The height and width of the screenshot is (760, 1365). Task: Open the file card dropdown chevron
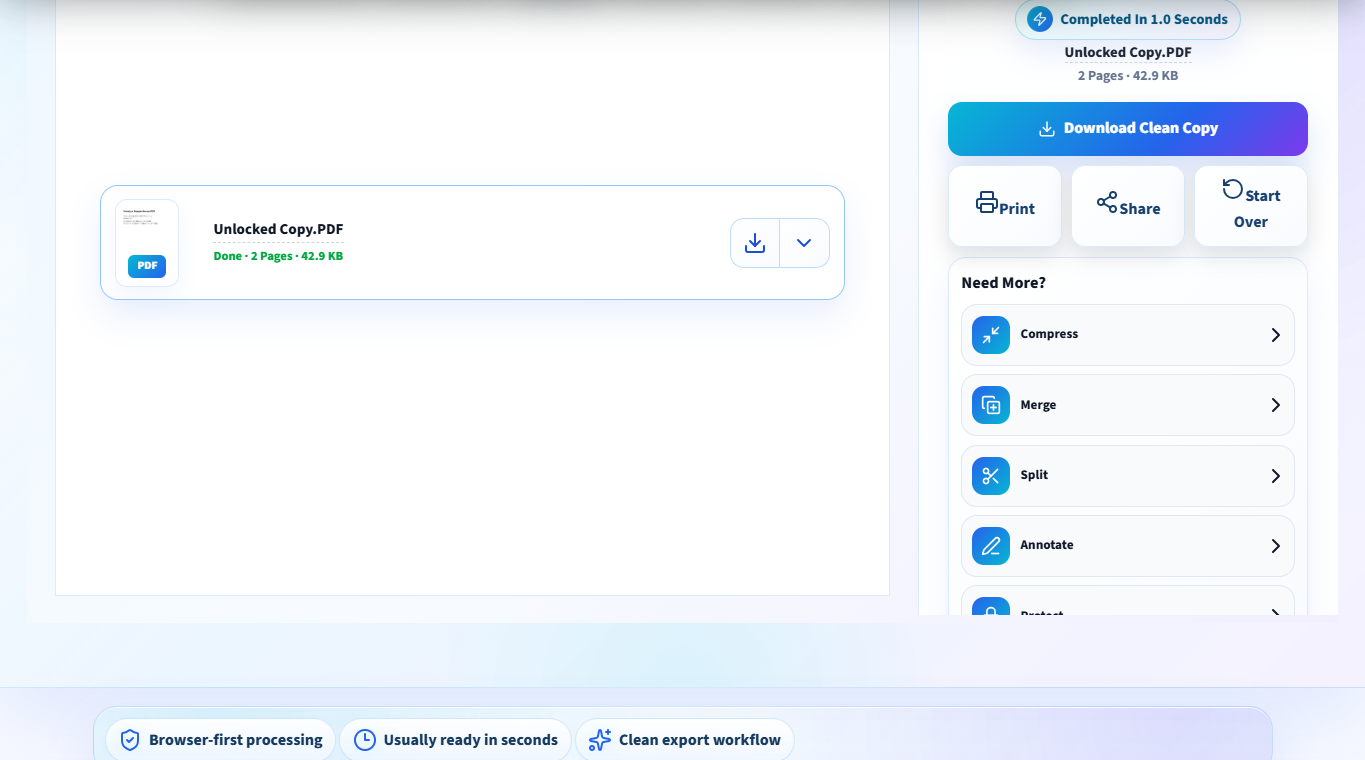(x=804, y=243)
